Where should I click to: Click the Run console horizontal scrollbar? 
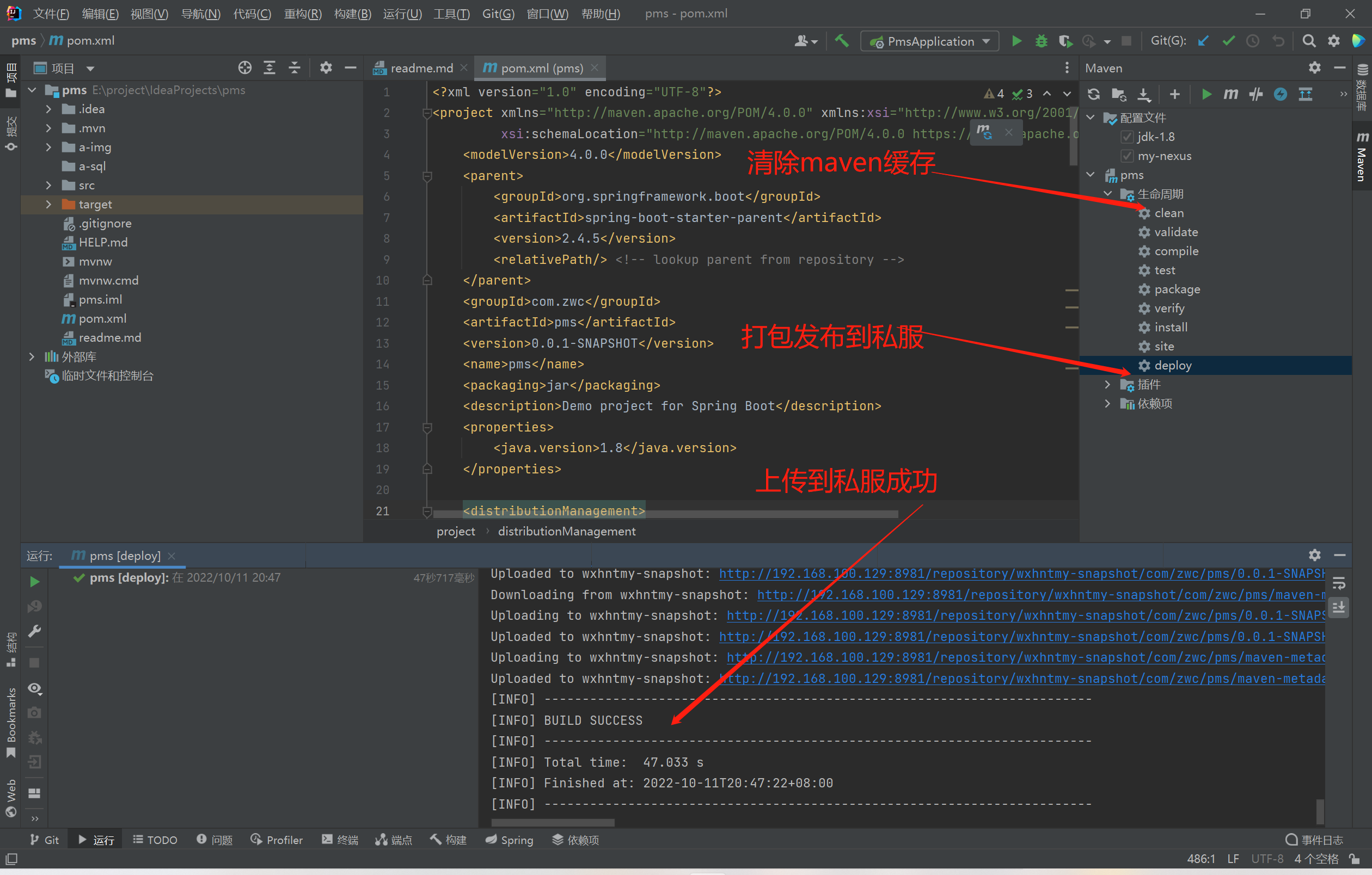[x=552, y=822]
